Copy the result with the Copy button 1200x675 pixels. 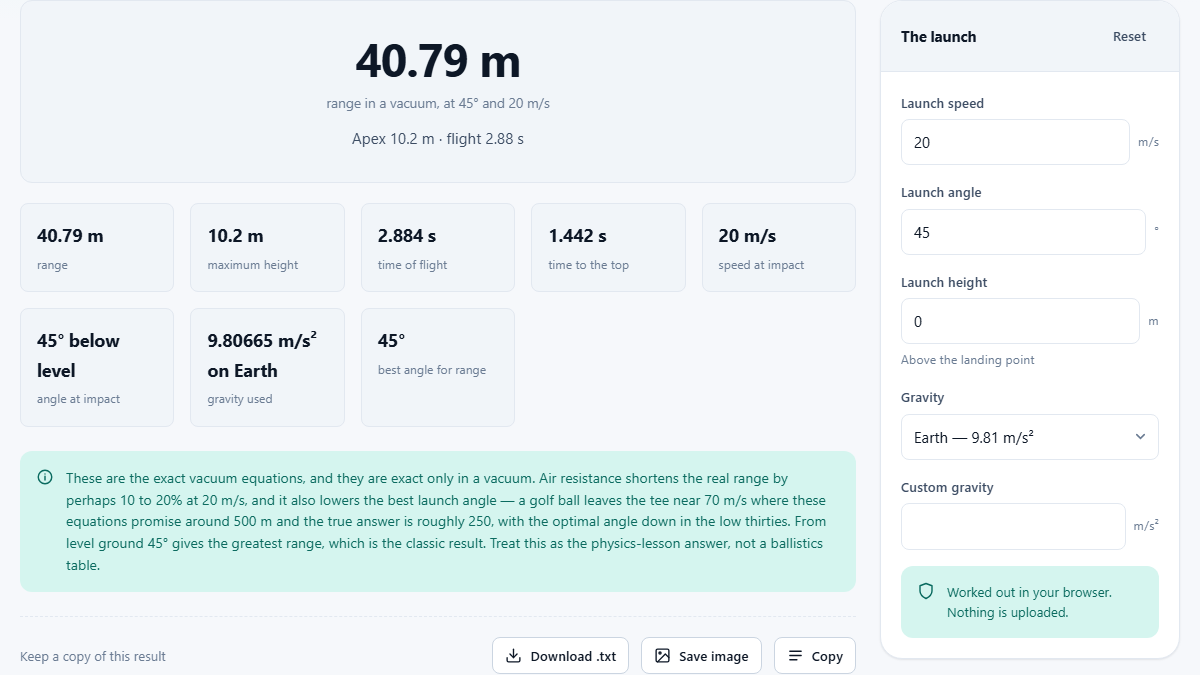tap(815, 656)
